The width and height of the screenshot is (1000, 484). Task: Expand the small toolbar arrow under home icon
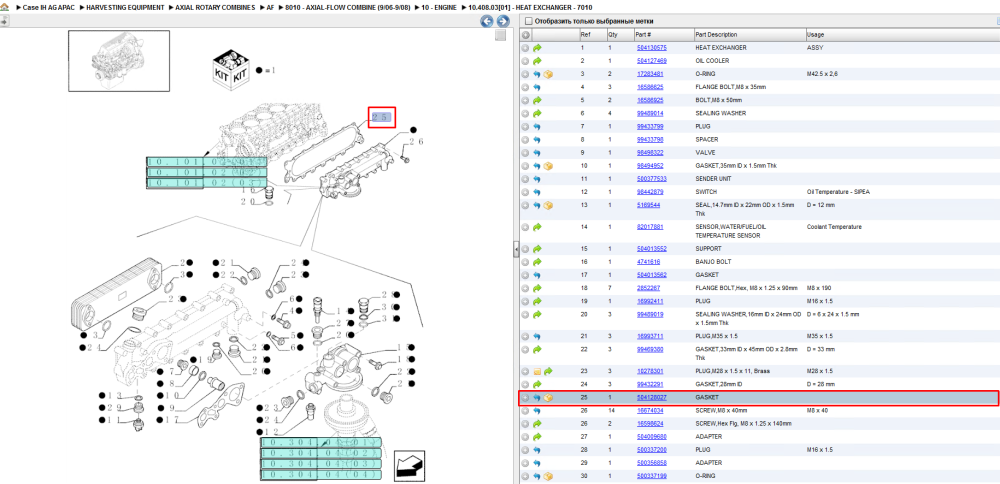pos(4,22)
